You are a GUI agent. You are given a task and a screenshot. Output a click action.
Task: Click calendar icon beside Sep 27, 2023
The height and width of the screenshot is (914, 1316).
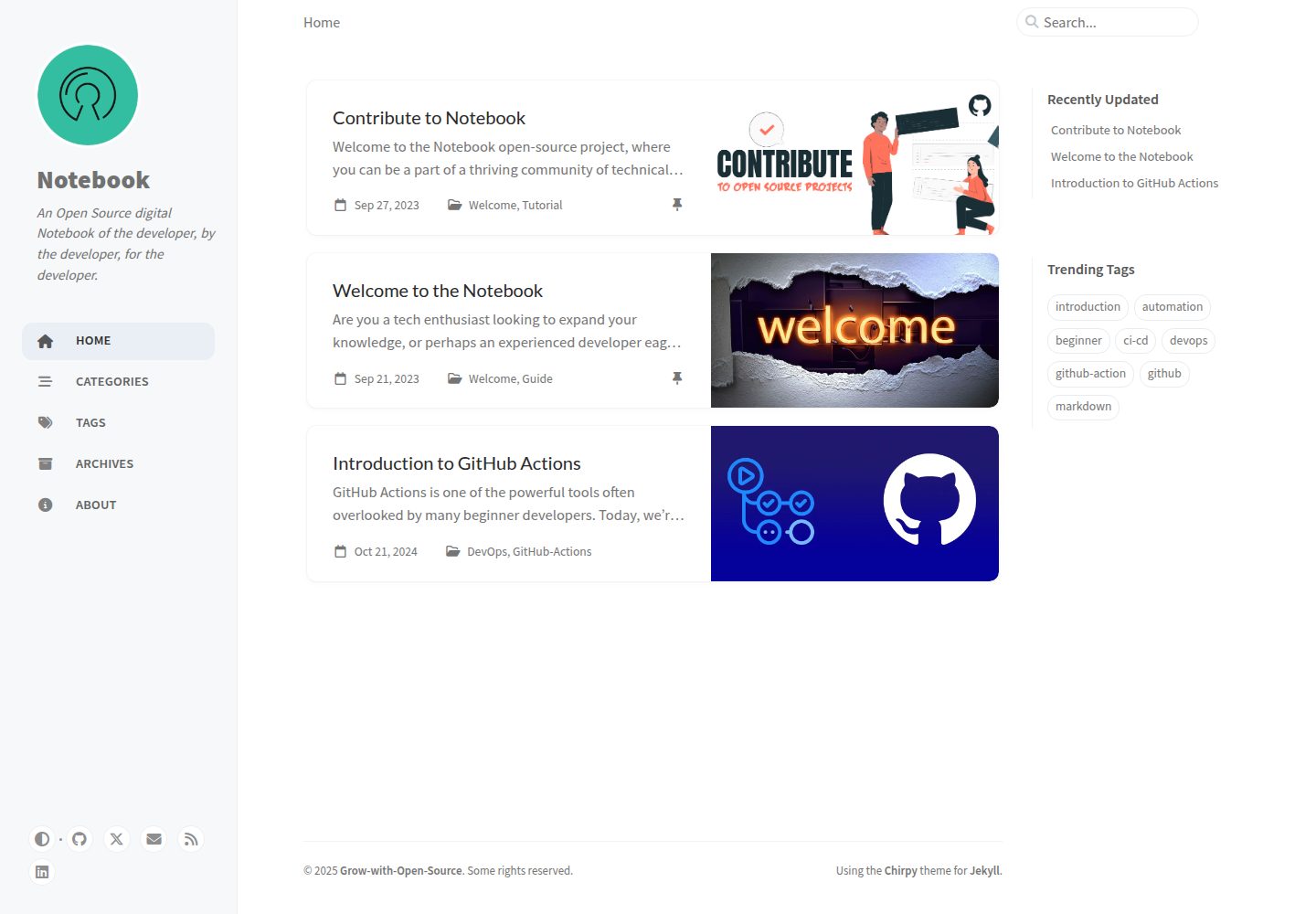click(x=340, y=205)
